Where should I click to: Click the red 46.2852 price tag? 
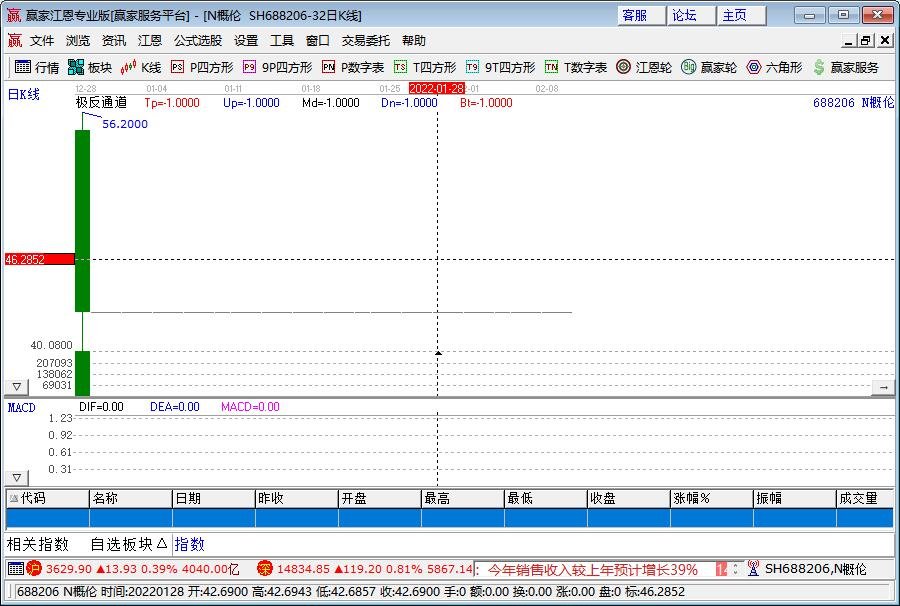(x=40, y=259)
